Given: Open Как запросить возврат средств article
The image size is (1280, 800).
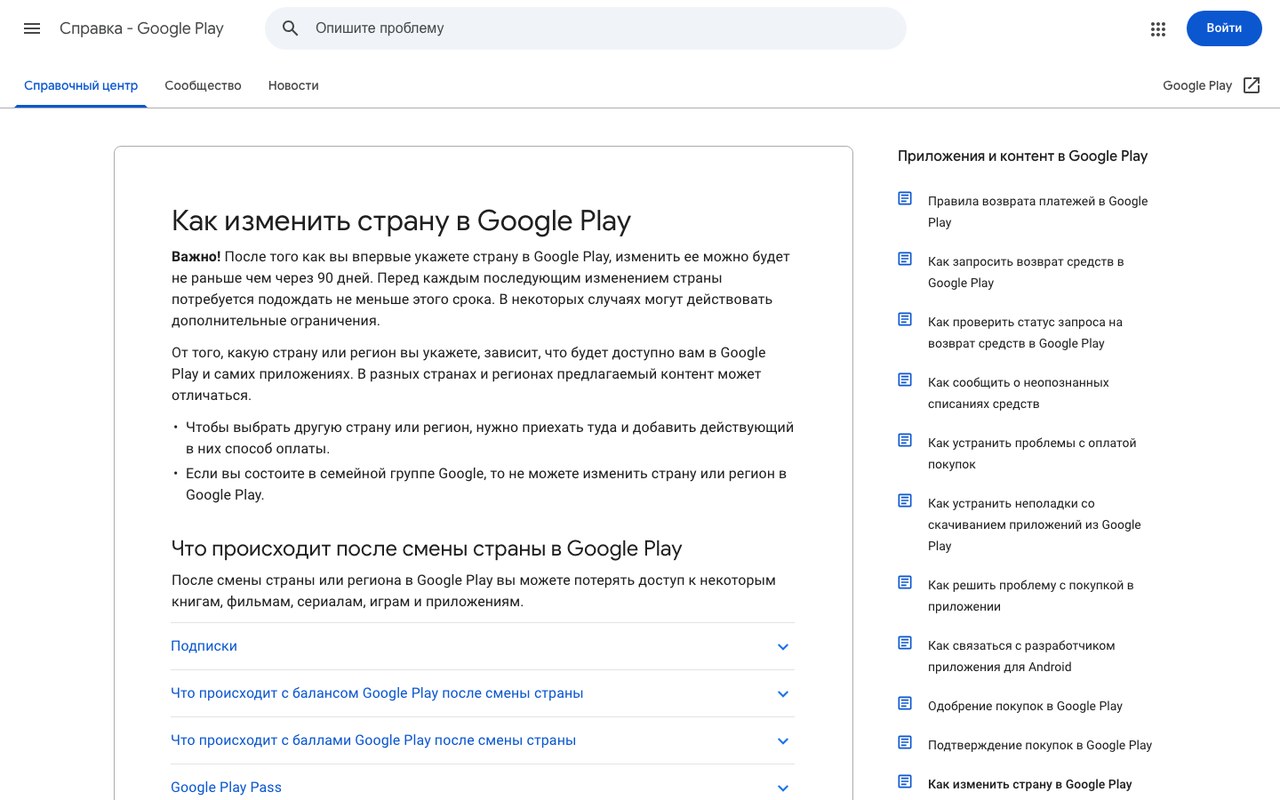Looking at the screenshot, I should [x=1026, y=272].
